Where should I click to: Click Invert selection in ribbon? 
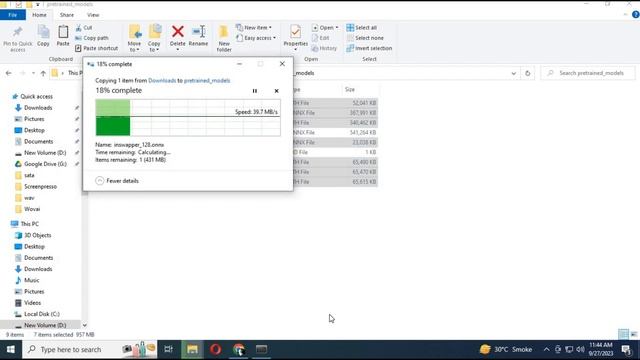[x=369, y=48]
